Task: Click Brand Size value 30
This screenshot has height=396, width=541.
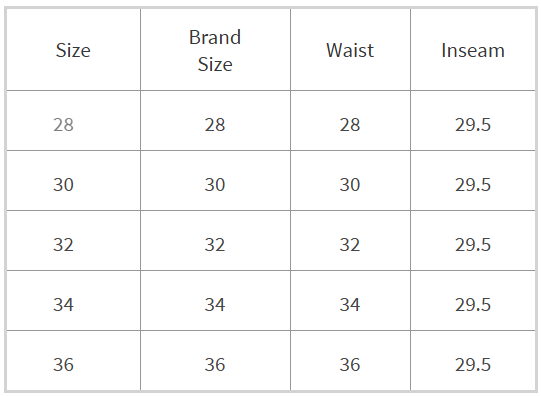Action: pos(215,185)
